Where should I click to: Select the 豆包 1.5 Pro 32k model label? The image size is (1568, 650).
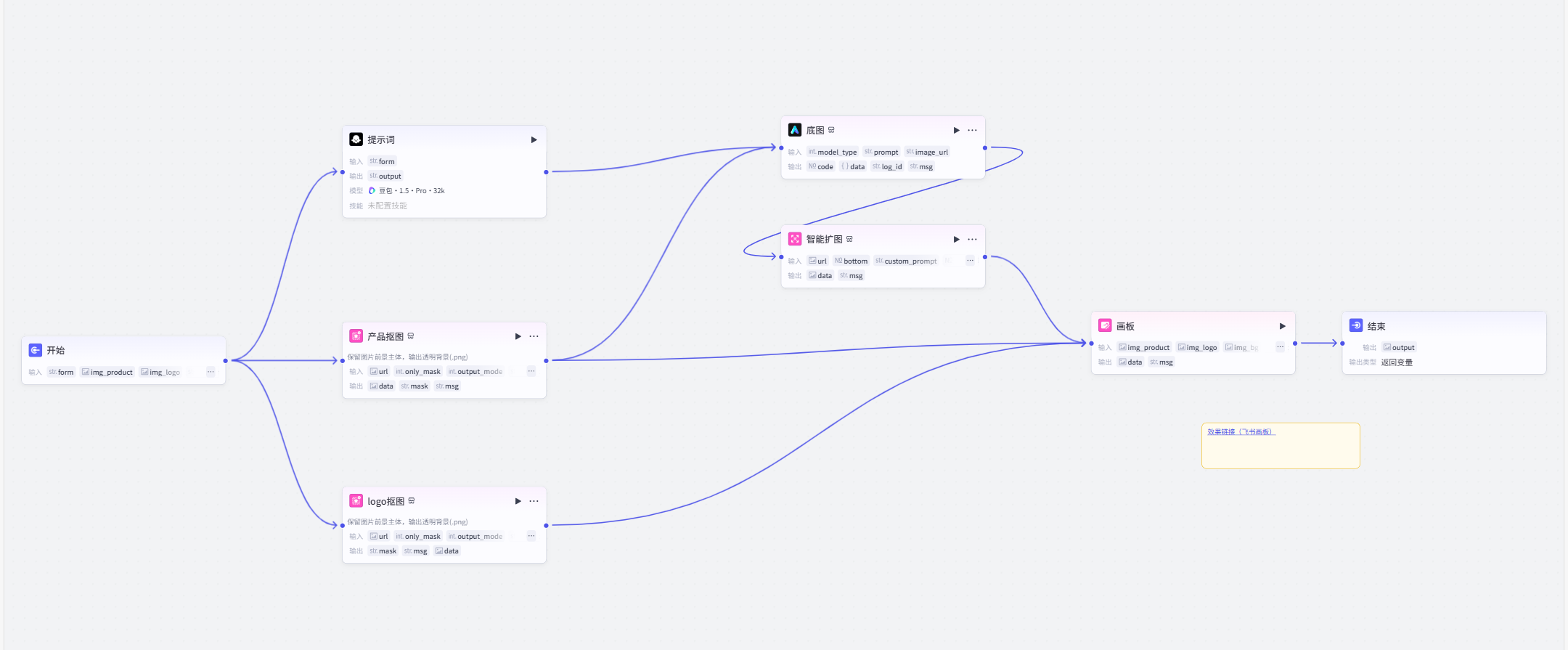click(411, 191)
